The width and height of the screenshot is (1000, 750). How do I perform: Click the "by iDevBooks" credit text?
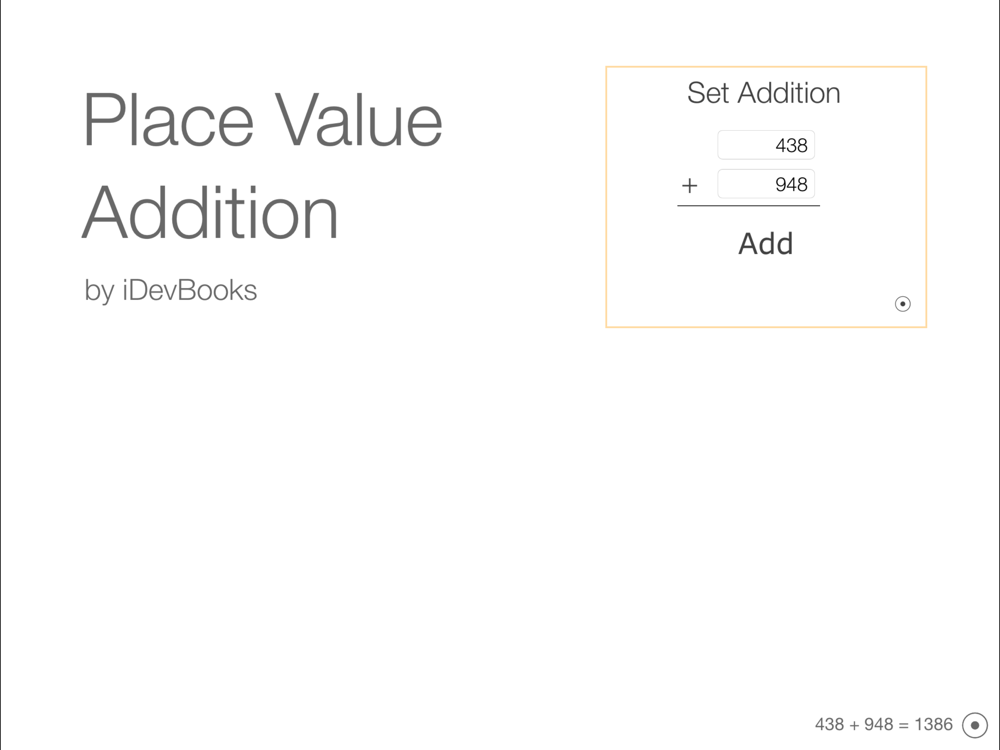[x=171, y=291]
